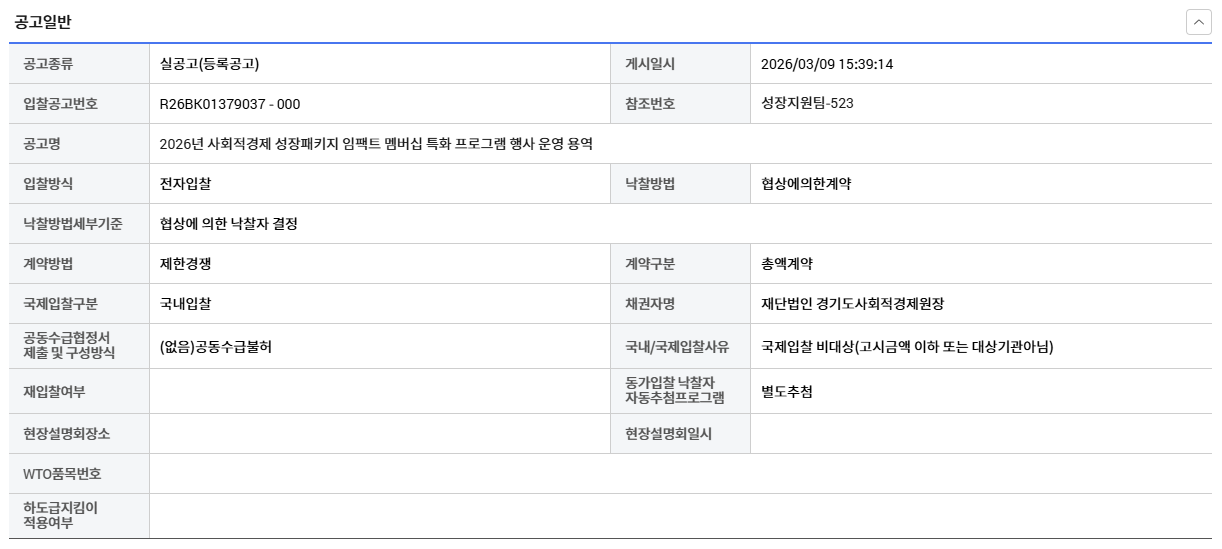Click the reference number 성장지원팀-523

[807, 103]
